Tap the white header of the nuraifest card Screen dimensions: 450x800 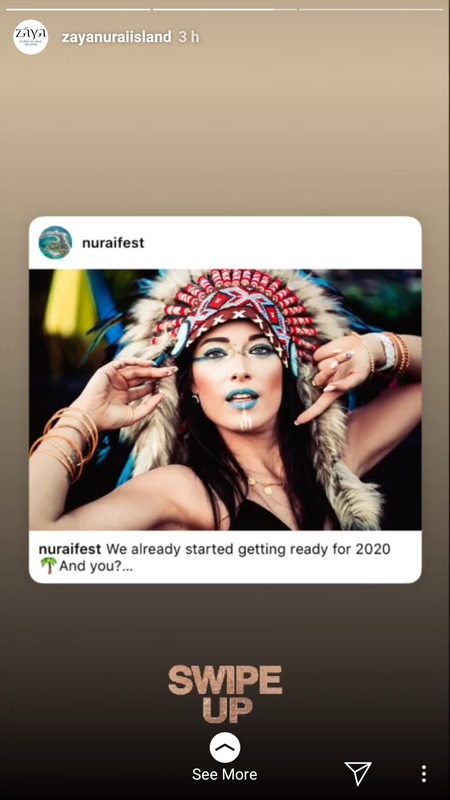(225, 243)
